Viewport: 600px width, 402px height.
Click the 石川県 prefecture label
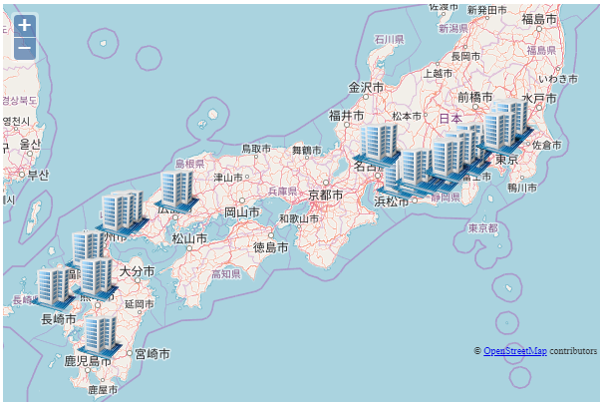[x=389, y=39]
